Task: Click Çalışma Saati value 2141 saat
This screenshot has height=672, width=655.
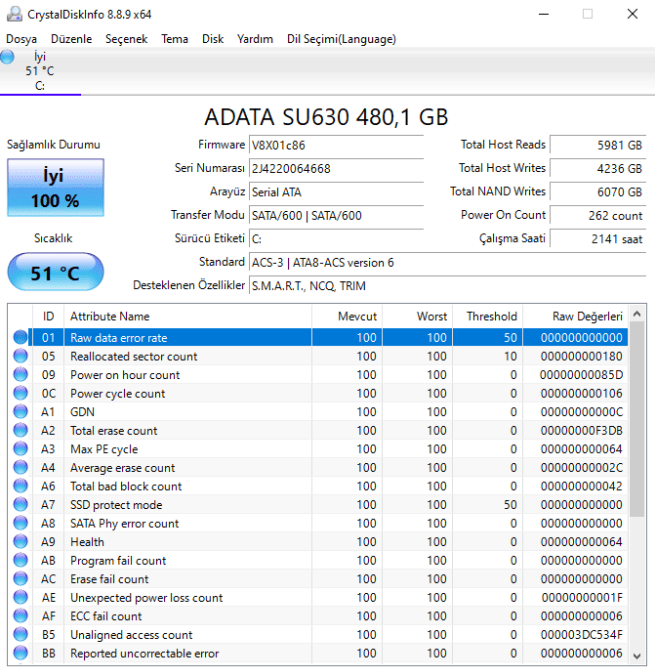Action: pos(598,239)
